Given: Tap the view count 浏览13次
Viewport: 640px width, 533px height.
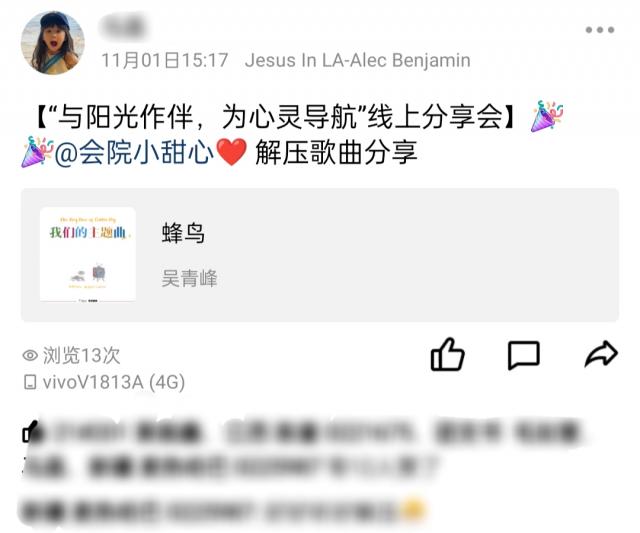Looking at the screenshot, I should (x=82, y=355).
